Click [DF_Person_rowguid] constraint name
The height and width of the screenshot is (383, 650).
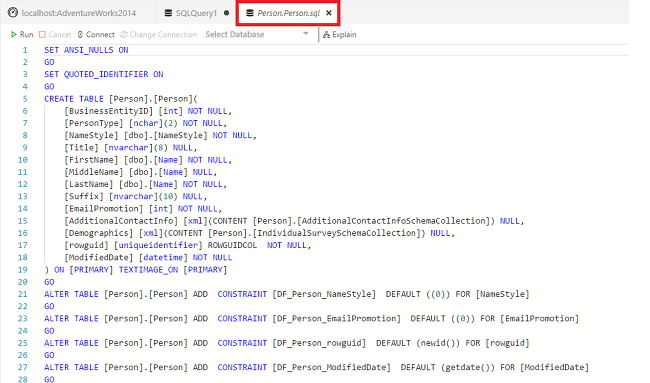319,343
